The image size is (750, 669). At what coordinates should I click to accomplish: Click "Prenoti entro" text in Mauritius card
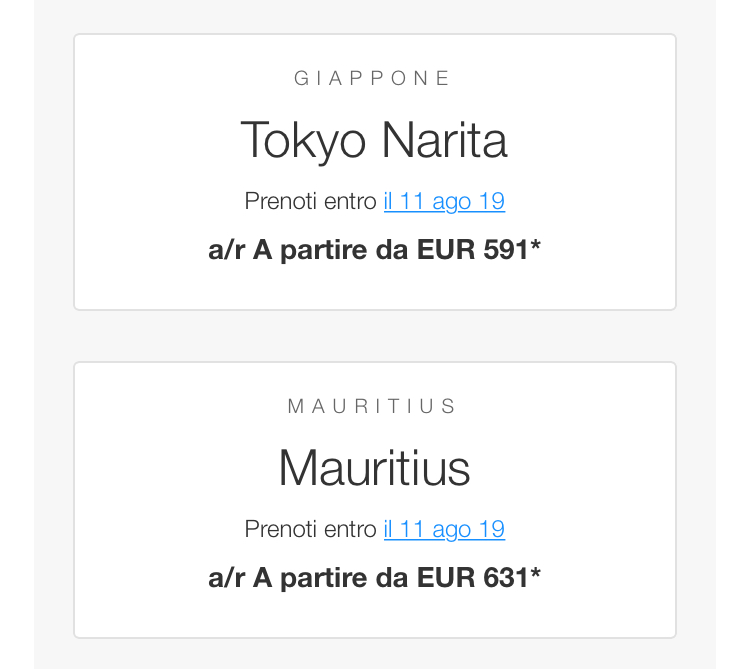311,530
